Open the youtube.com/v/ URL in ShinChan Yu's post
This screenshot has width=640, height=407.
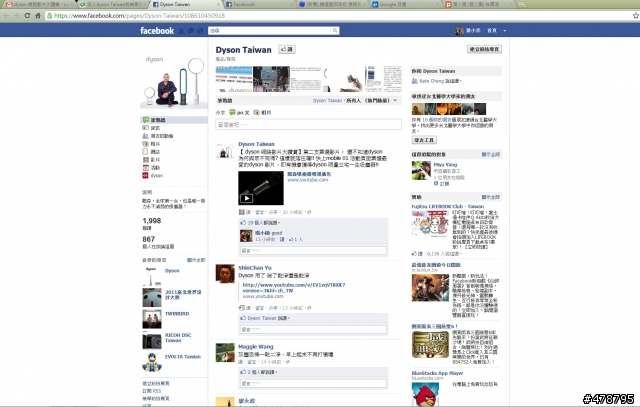(x=294, y=287)
